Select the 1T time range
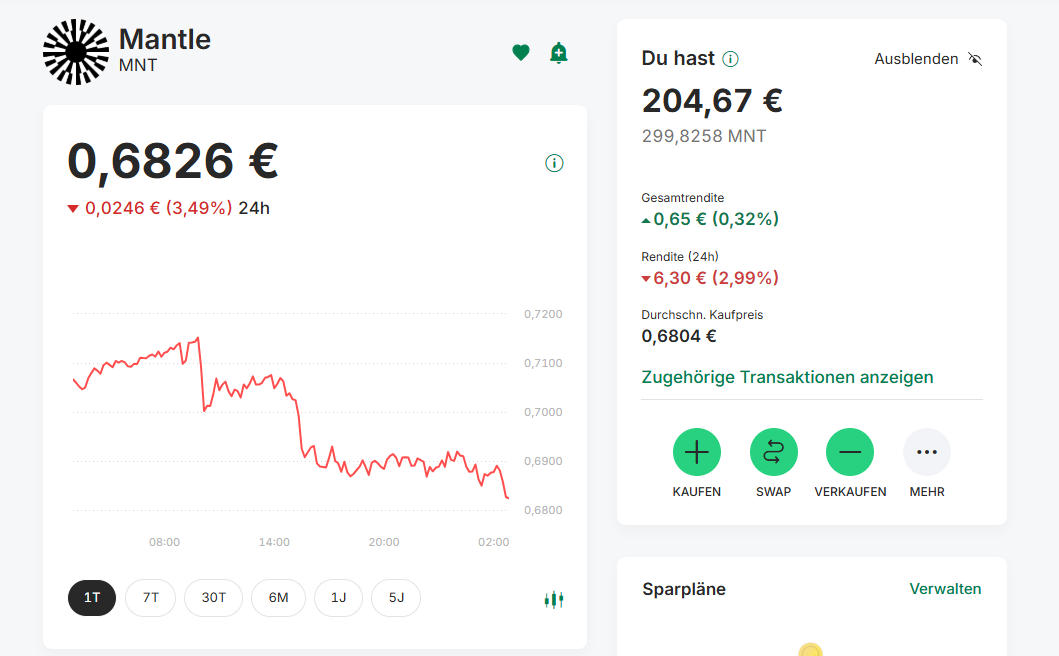 tap(92, 598)
